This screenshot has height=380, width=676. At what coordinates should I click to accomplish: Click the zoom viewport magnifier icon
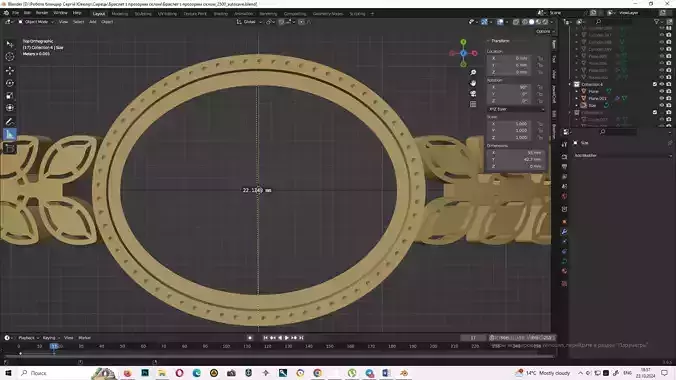pyautogui.click(x=473, y=72)
